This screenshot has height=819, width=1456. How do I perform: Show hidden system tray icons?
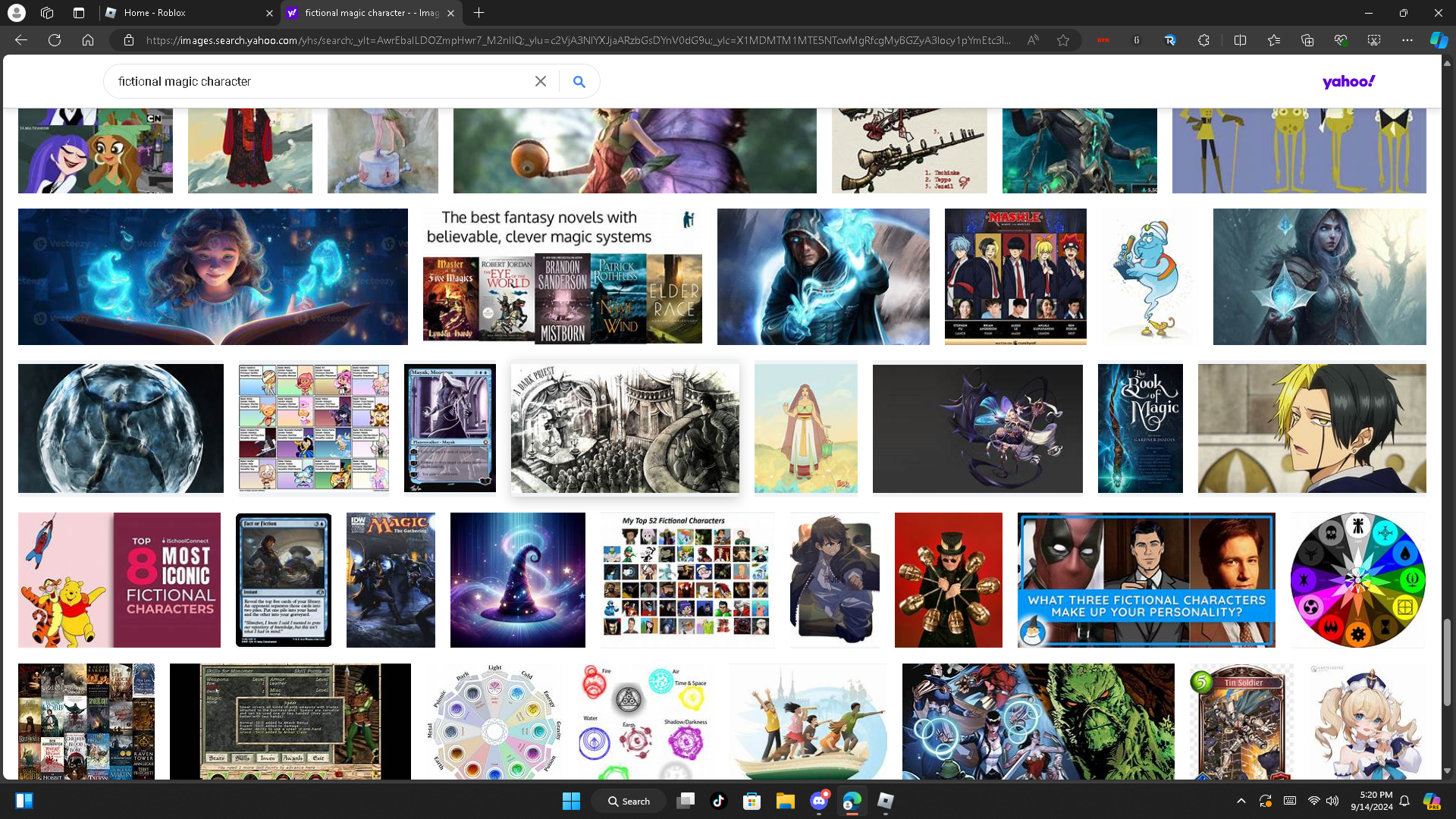pyautogui.click(x=1241, y=801)
